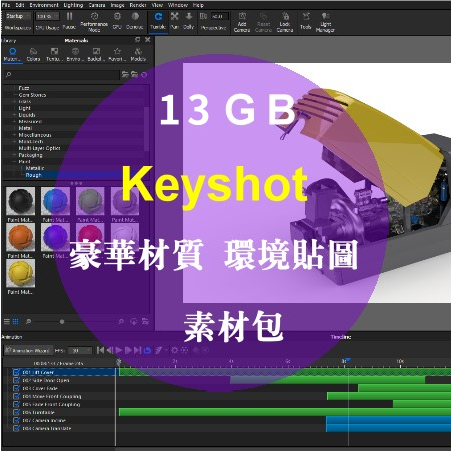Click the Reset Camera button
Viewport: 451px width, 451px height.
(x=263, y=22)
